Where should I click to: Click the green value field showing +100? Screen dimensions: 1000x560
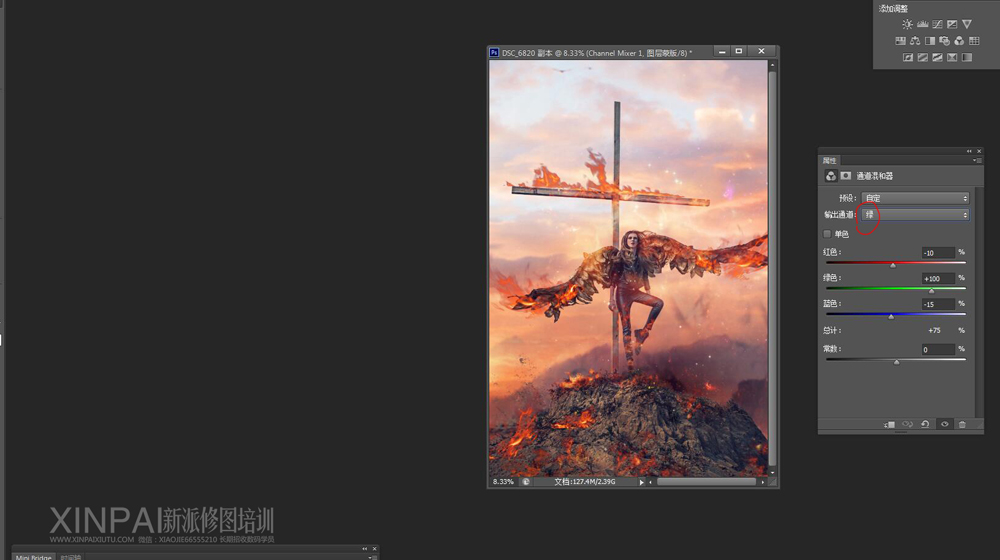coord(938,279)
